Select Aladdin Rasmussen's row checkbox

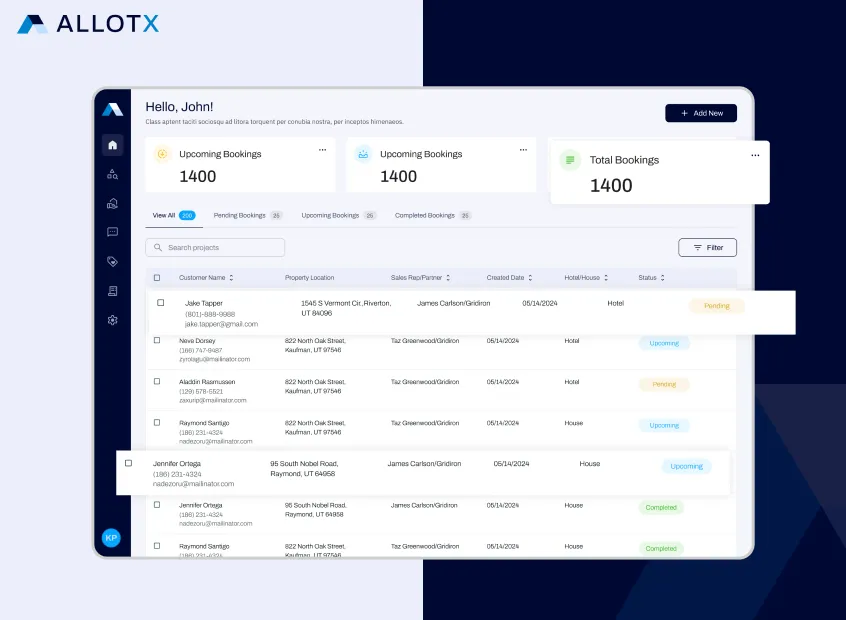point(156,381)
